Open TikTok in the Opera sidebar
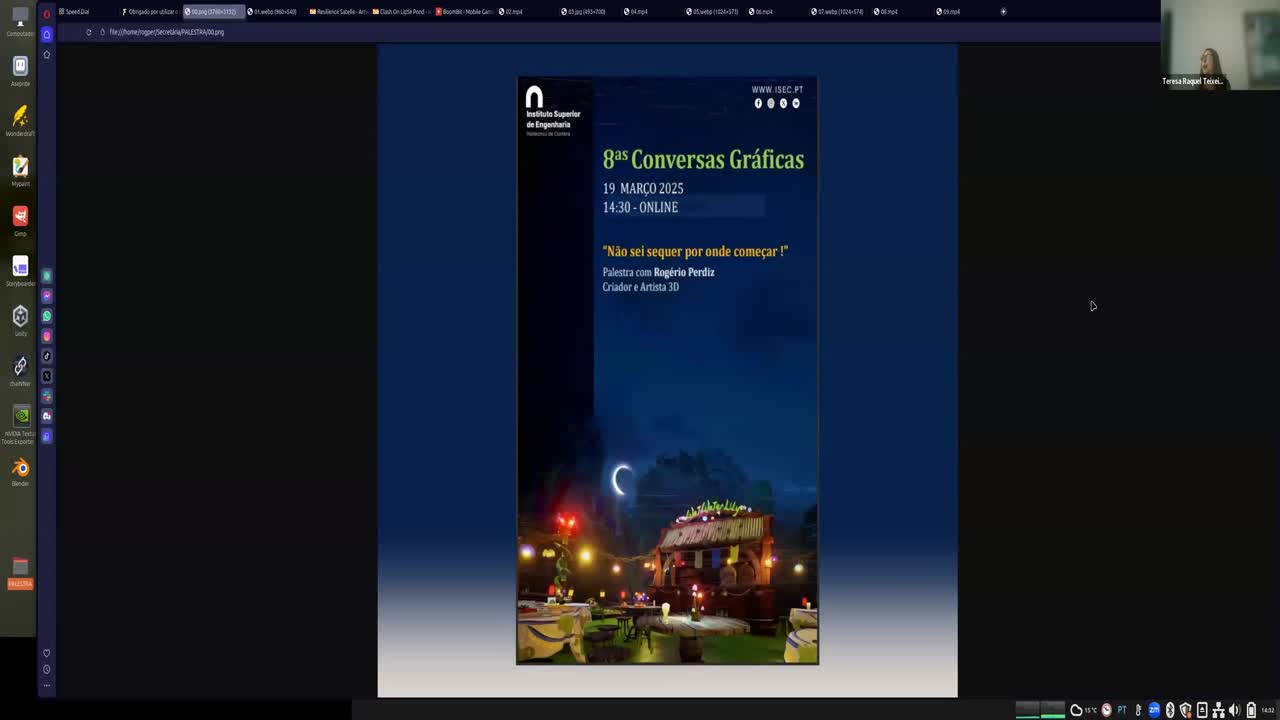The width and height of the screenshot is (1280, 720). (46, 356)
